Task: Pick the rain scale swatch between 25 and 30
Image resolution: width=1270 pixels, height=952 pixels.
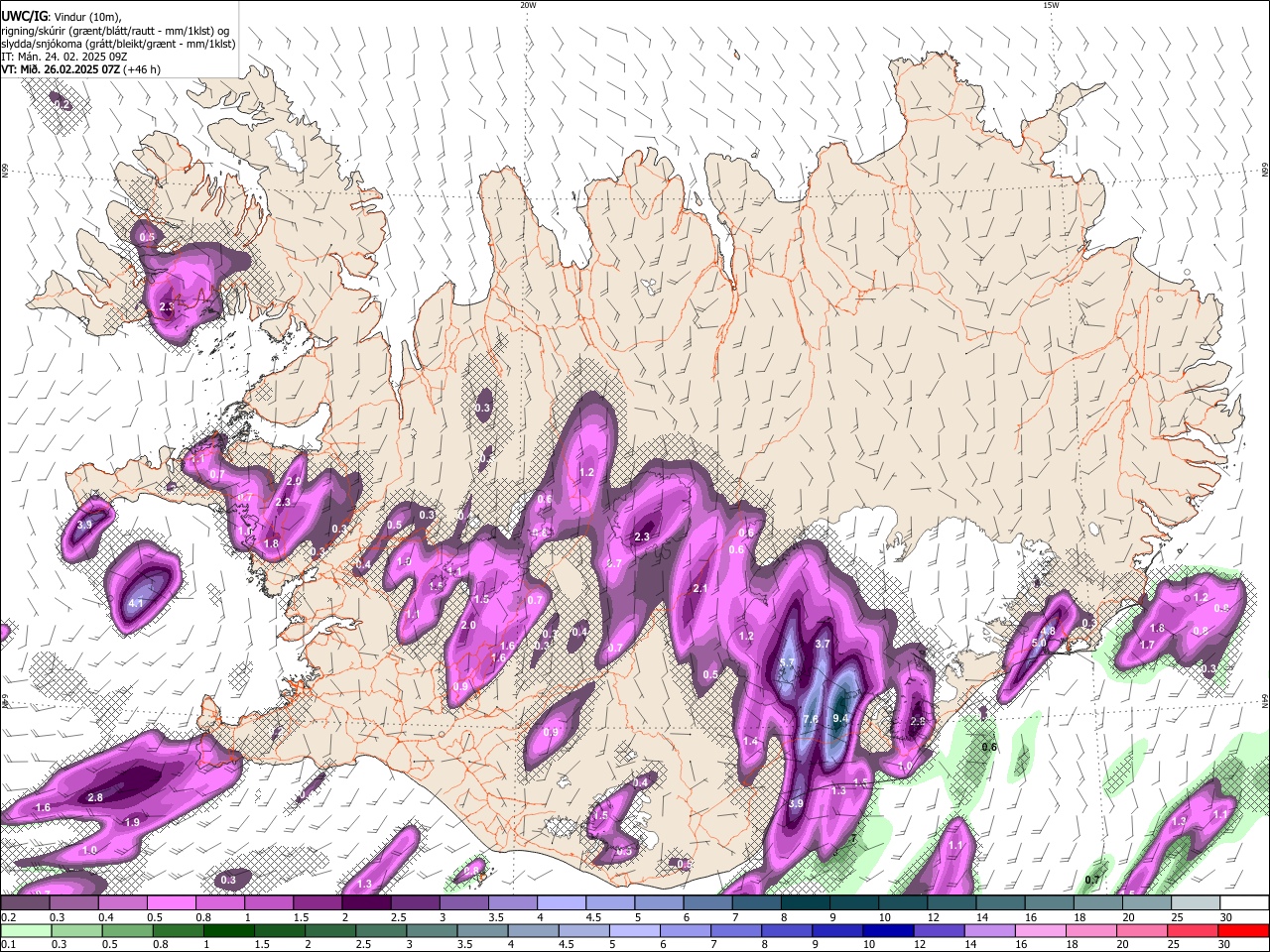Action: click(1192, 930)
